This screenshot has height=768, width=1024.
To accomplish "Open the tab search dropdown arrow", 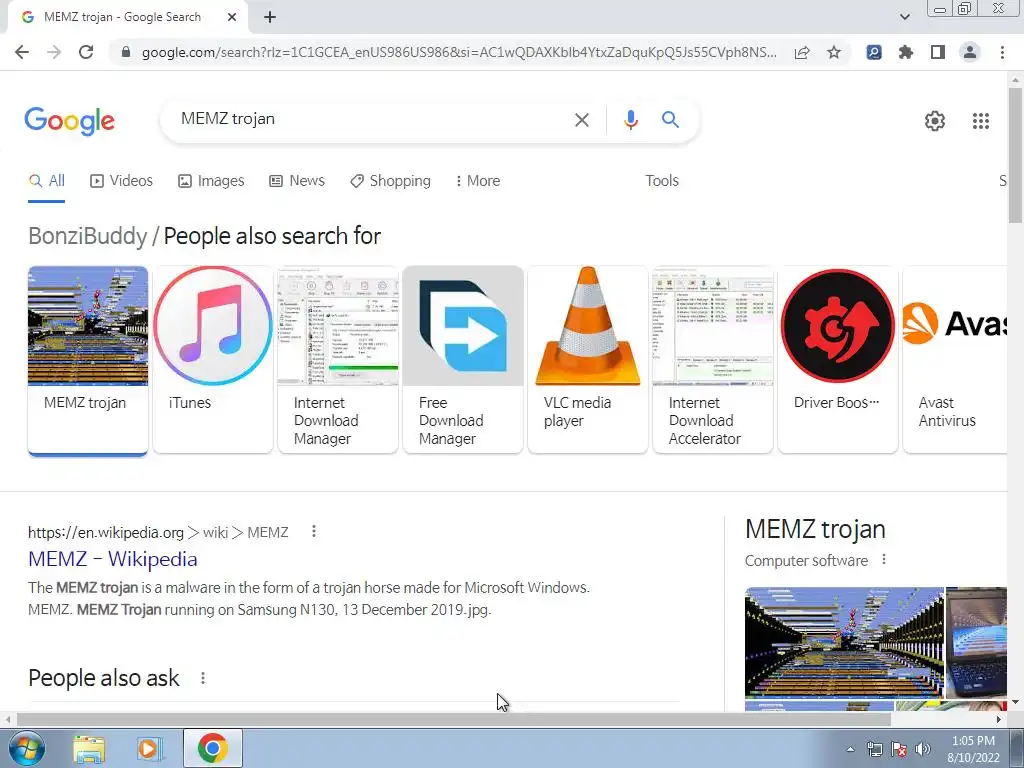I will point(904,17).
